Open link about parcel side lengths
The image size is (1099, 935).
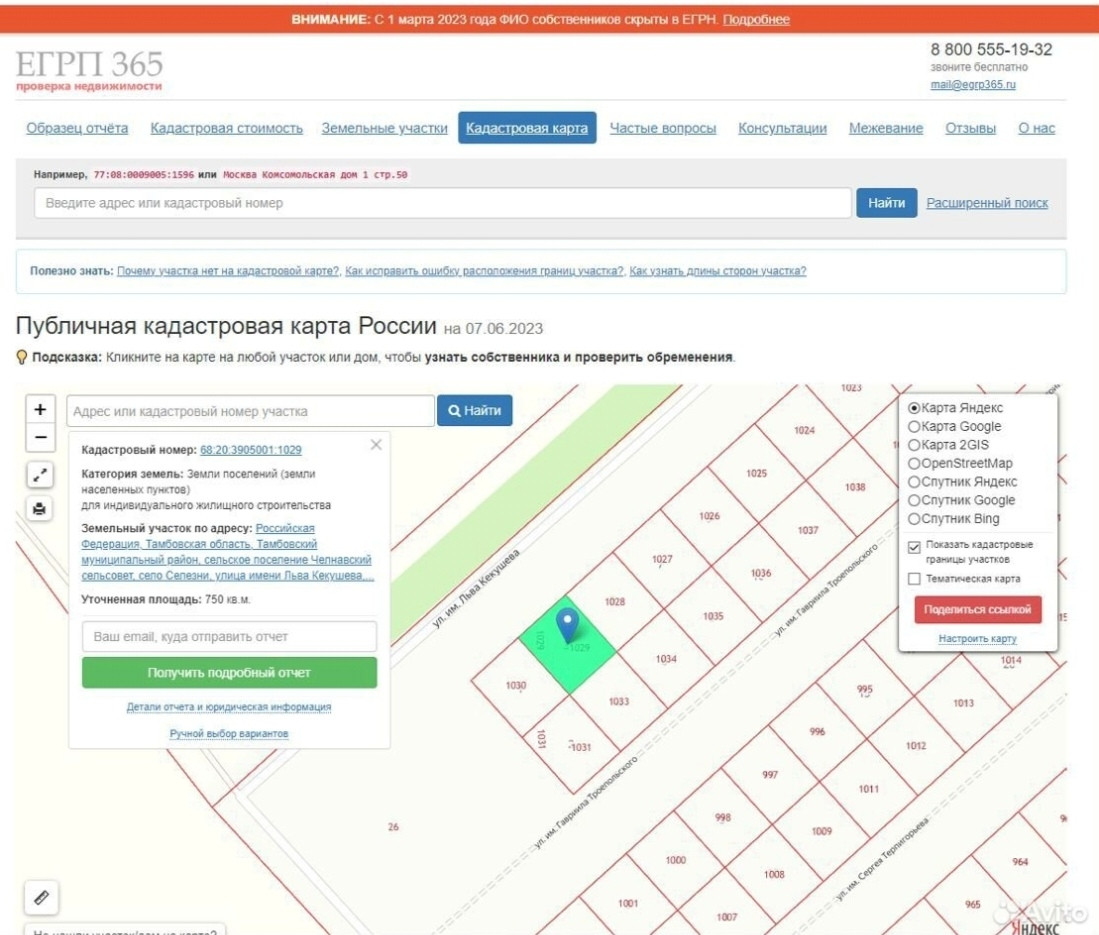(718, 271)
